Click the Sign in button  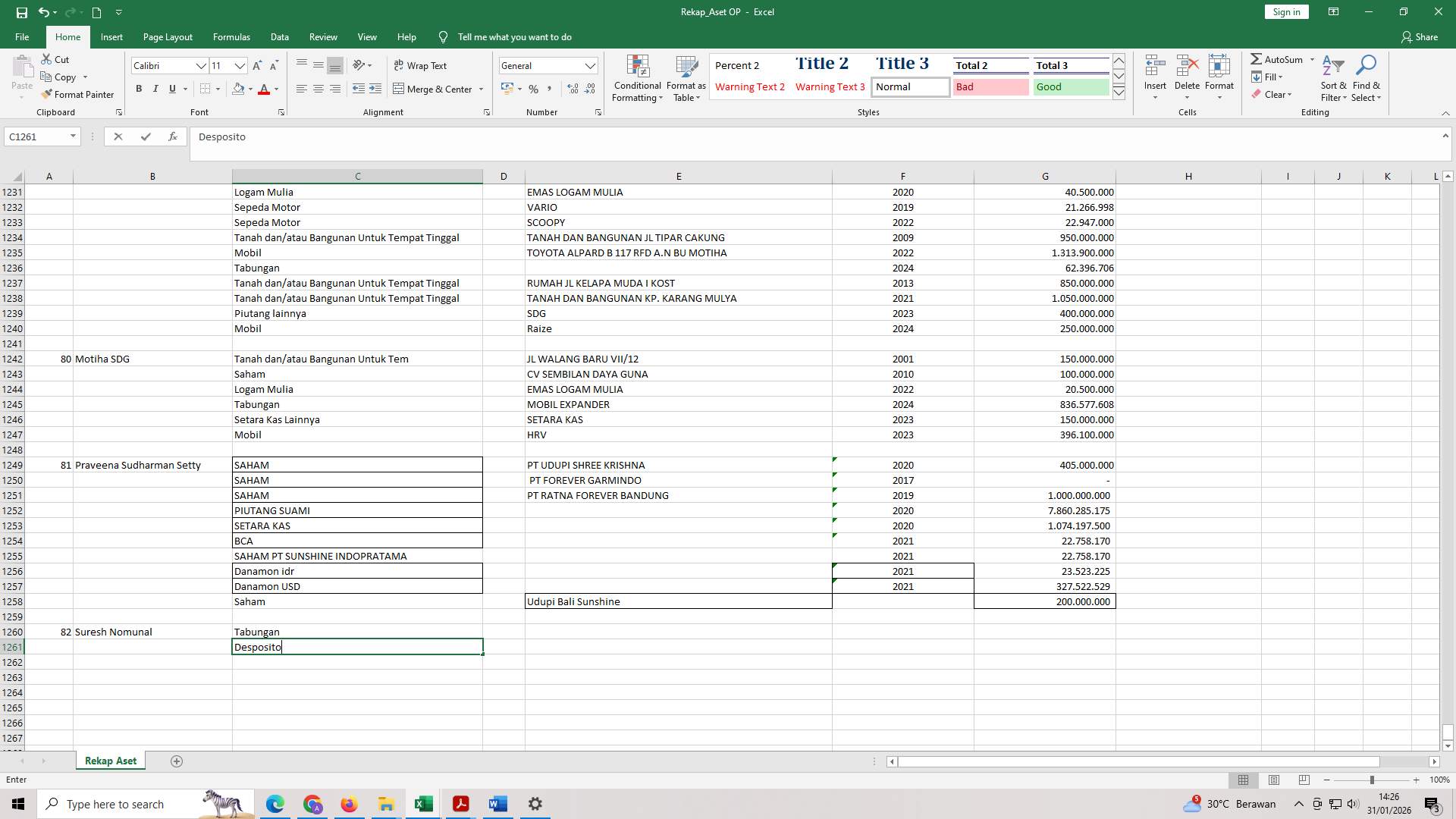pos(1285,11)
